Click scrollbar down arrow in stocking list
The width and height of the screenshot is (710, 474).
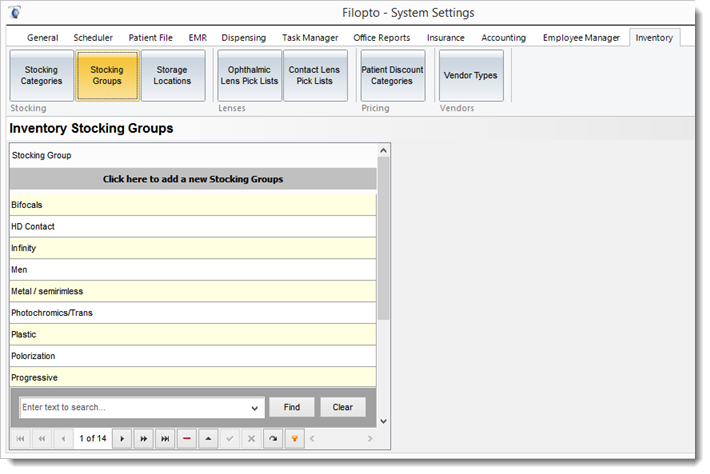(x=384, y=421)
